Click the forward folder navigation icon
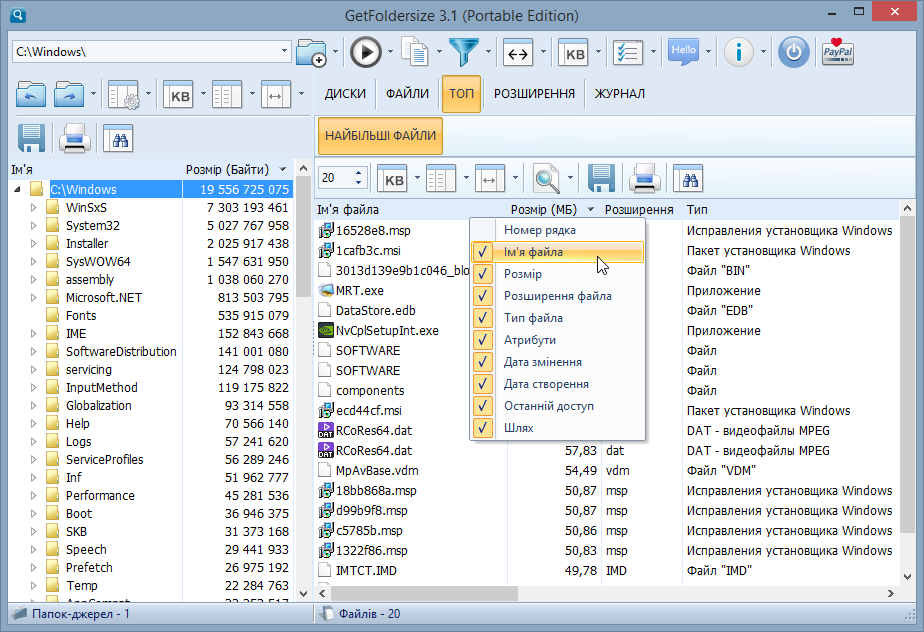Image resolution: width=924 pixels, height=632 pixels. [69, 94]
